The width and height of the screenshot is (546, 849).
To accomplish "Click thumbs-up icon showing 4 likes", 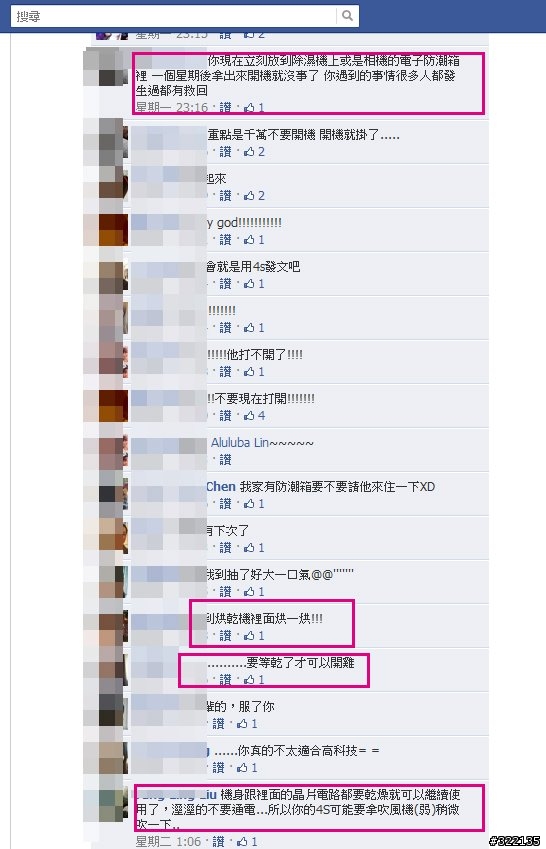I will (x=249, y=416).
